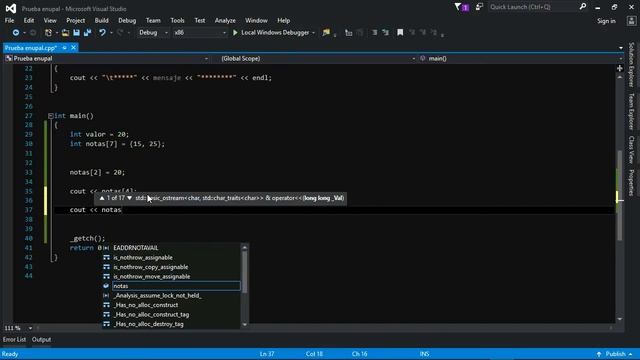Click Sign in
This screenshot has height=360, width=640.
click(x=606, y=21)
